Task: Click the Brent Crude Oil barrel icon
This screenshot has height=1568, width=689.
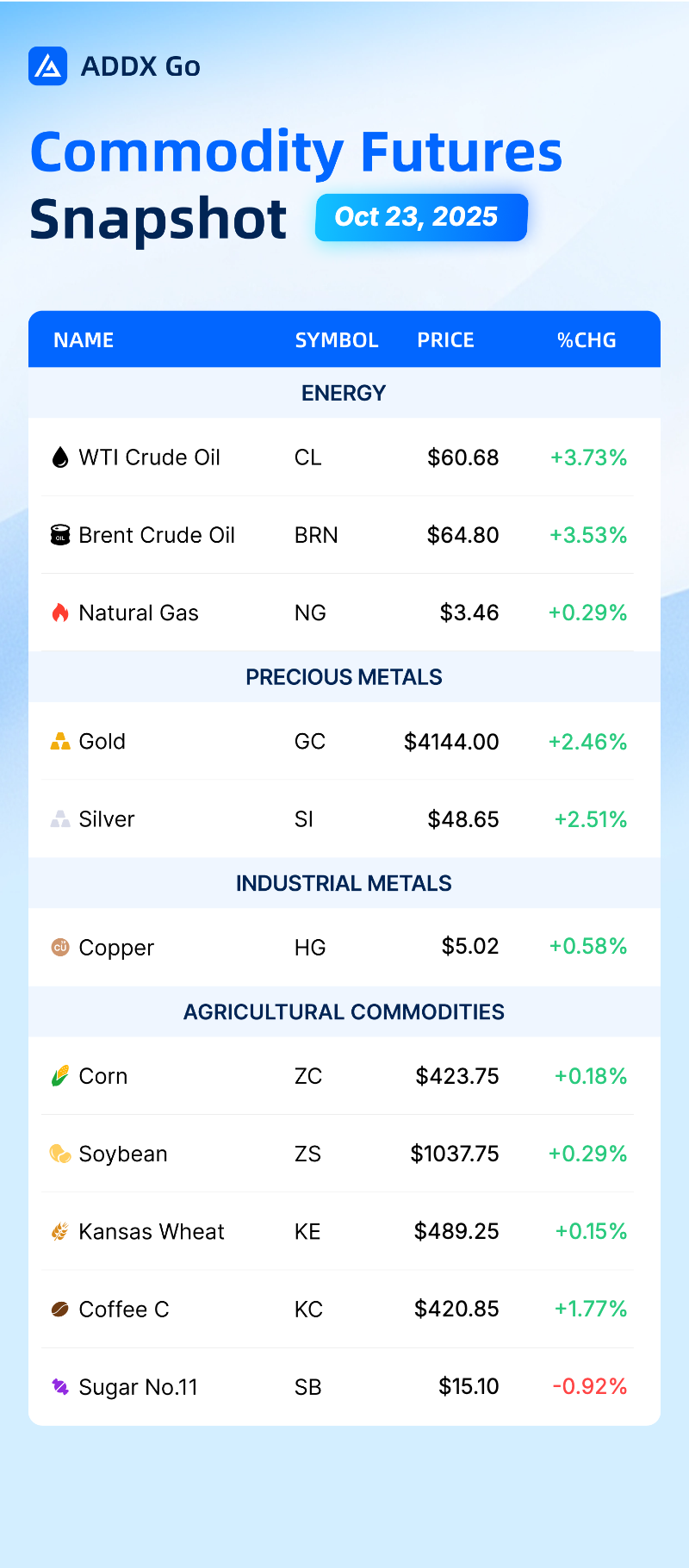Action: [x=60, y=535]
